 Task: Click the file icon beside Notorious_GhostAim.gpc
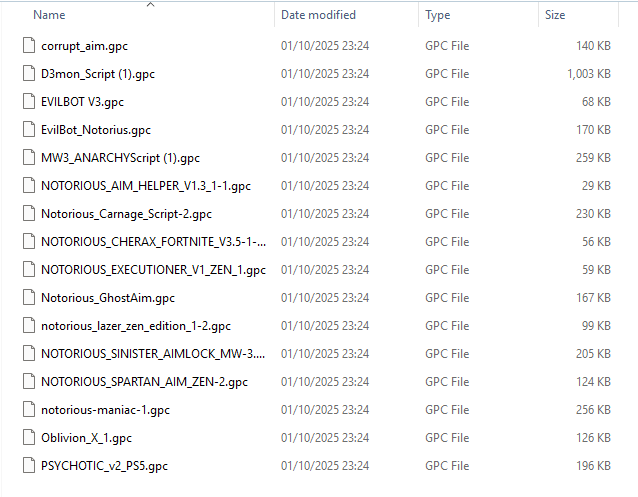click(29, 298)
